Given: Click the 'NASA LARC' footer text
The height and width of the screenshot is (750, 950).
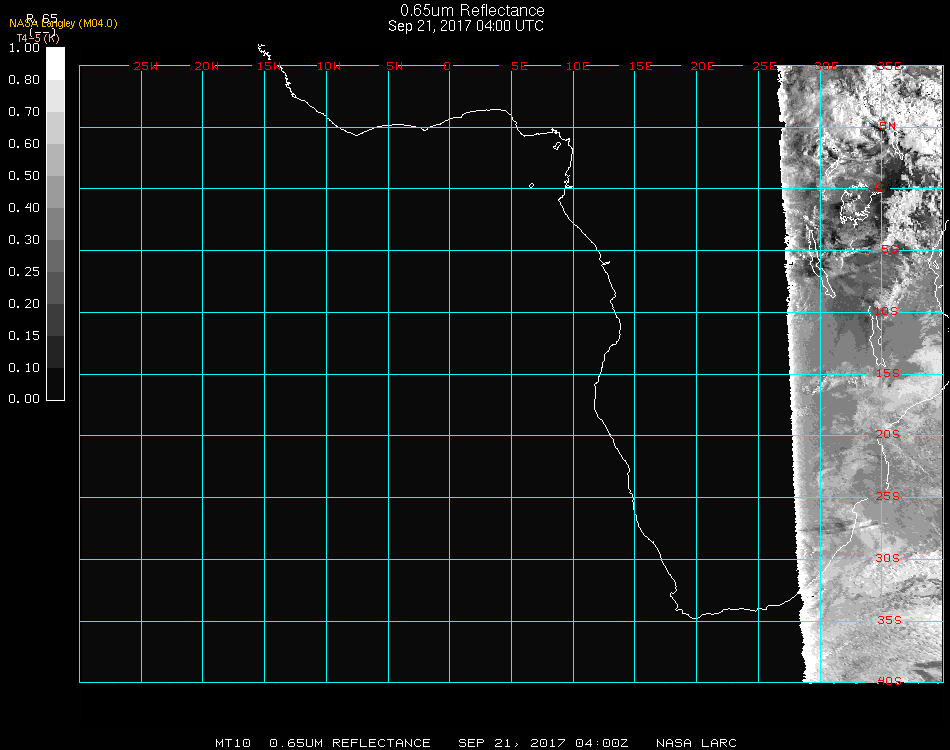Looking at the screenshot, I should [696, 743].
